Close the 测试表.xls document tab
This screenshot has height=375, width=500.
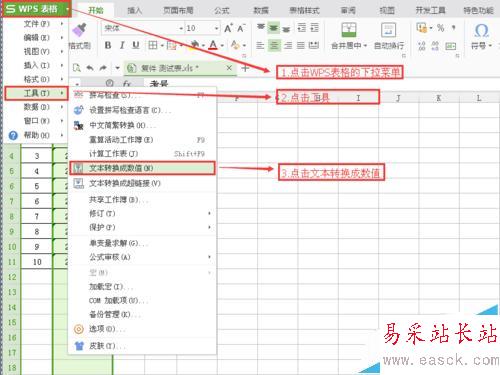click(x=229, y=68)
